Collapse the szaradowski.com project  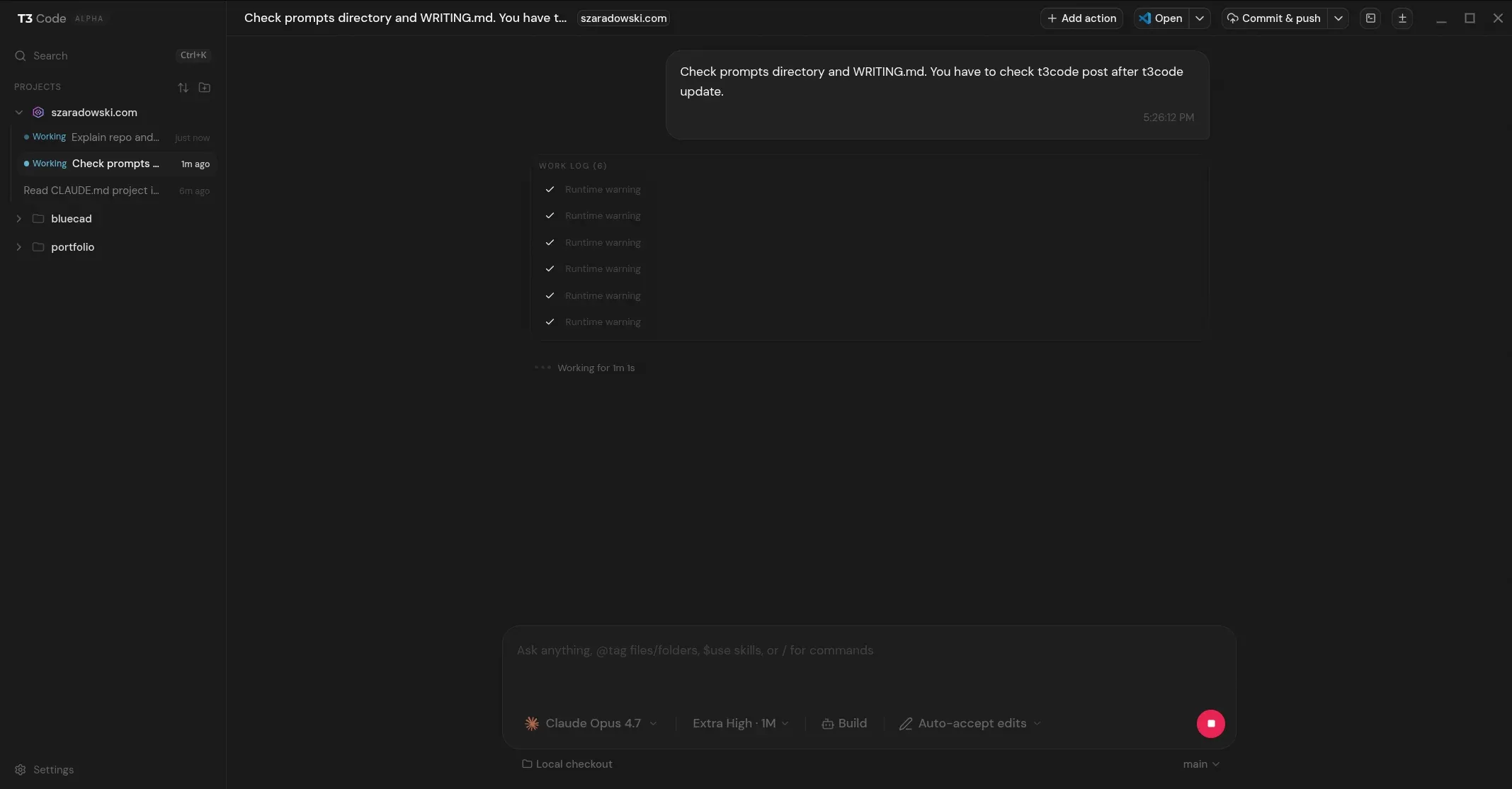(19, 113)
